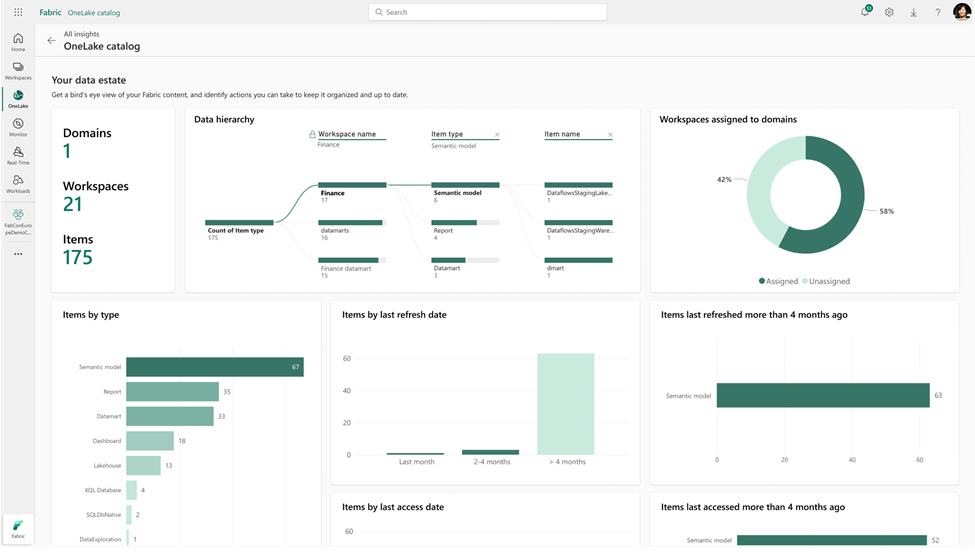Remove the Item name hierarchy level
975x554 pixels.
(x=610, y=134)
